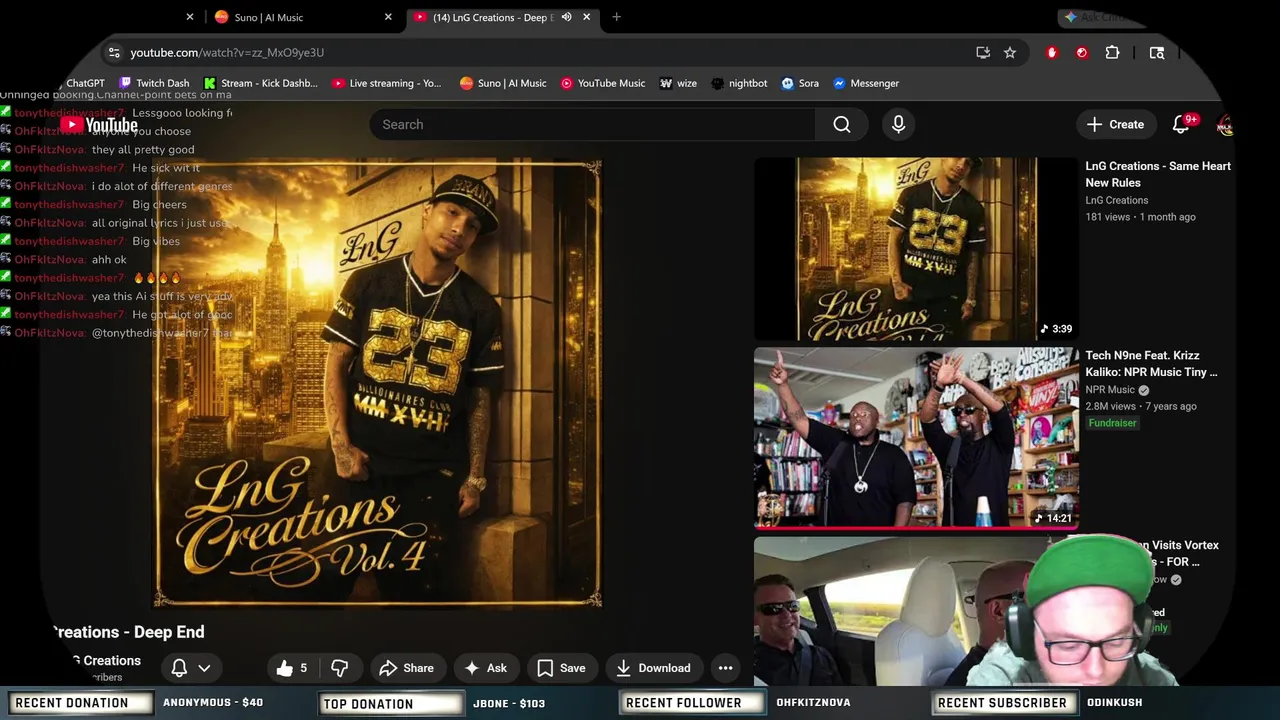
Task: Click the youtube.com address bar URL
Action: pyautogui.click(x=227, y=52)
